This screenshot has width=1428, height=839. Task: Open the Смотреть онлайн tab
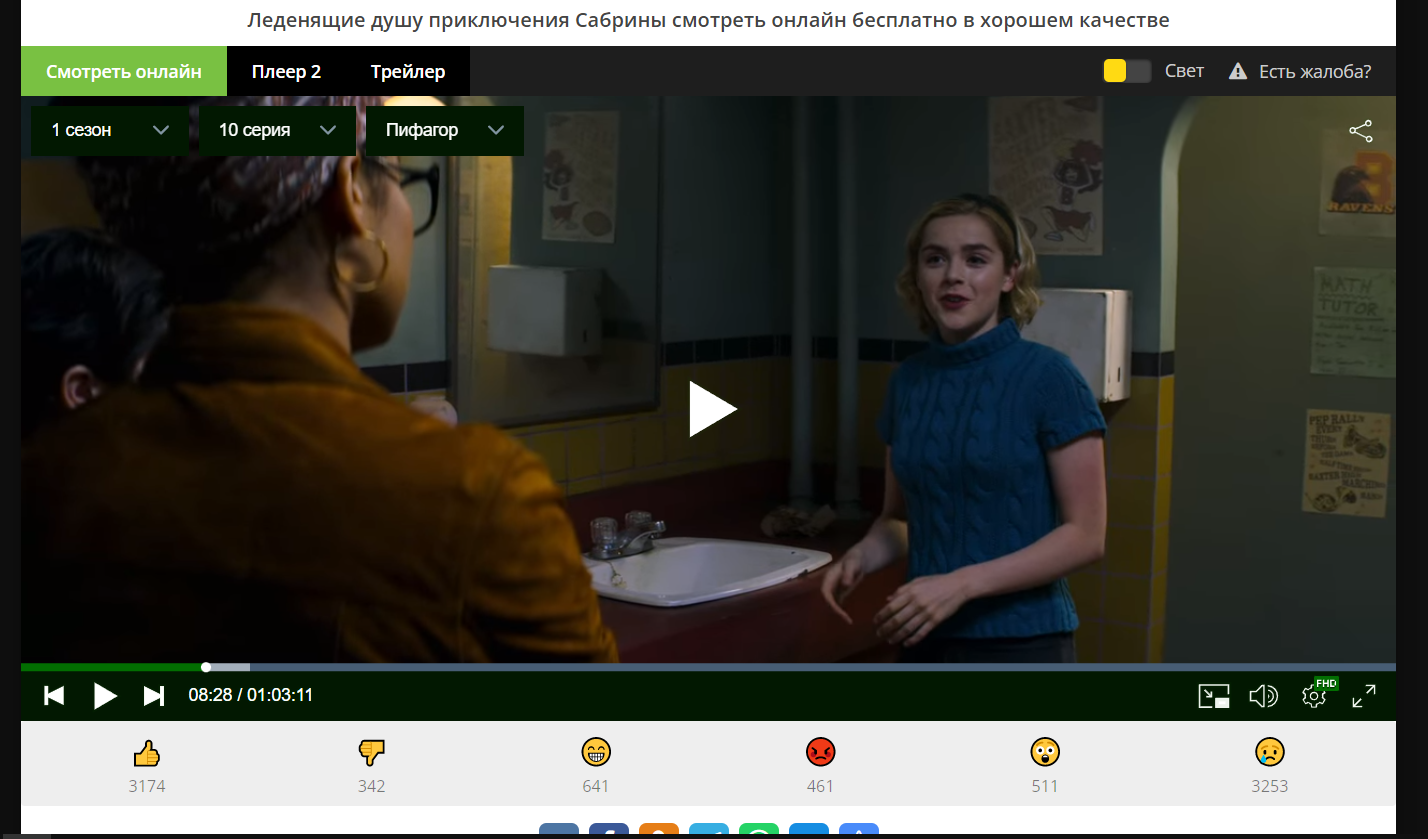coord(124,72)
